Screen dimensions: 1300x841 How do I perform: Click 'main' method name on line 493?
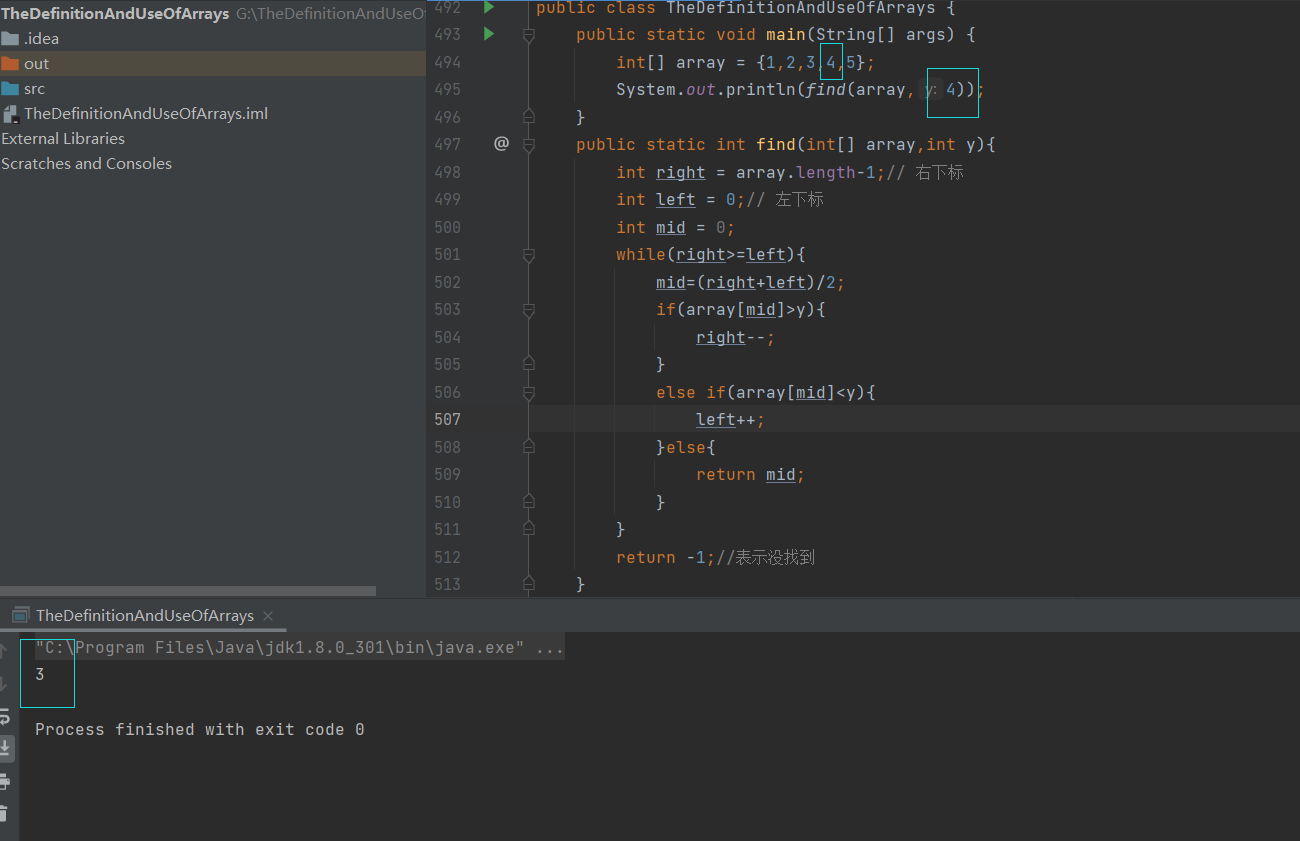tap(785, 34)
